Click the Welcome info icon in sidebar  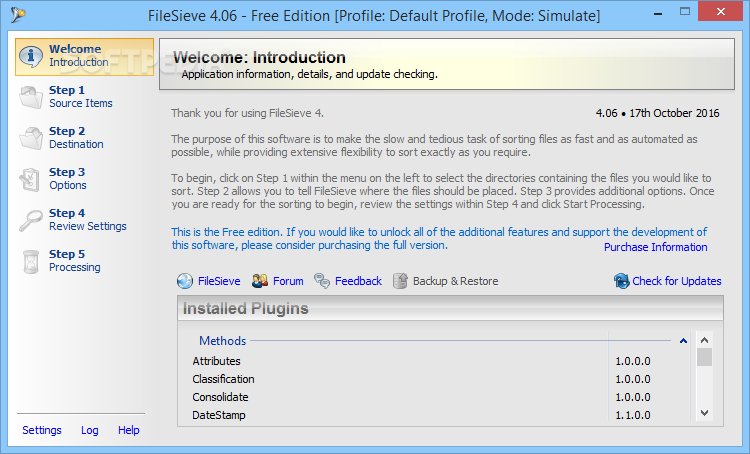pyautogui.click(x=31, y=56)
